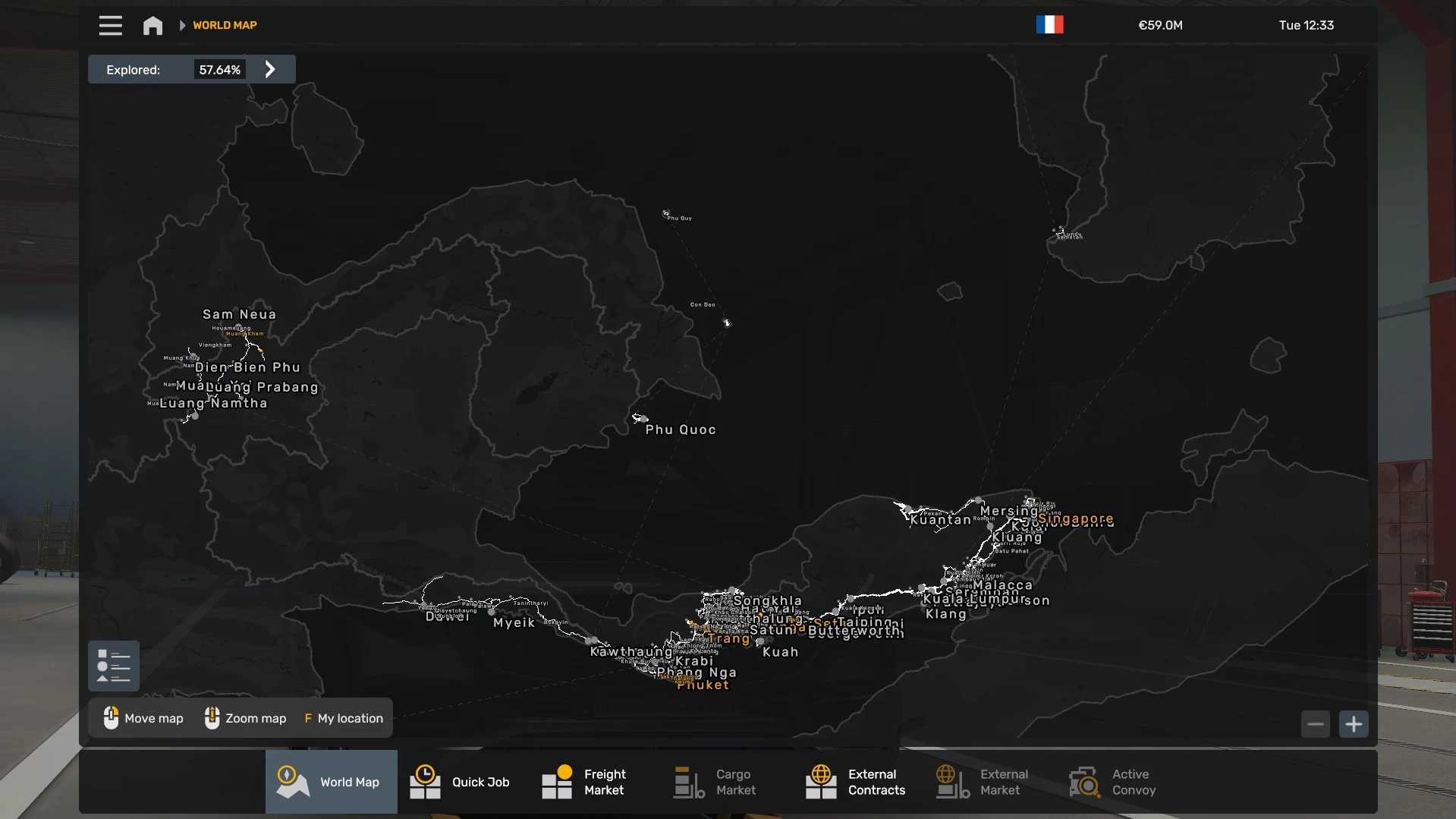Viewport: 1456px width, 819px height.
Task: Click the Singapore city label
Action: click(1076, 518)
